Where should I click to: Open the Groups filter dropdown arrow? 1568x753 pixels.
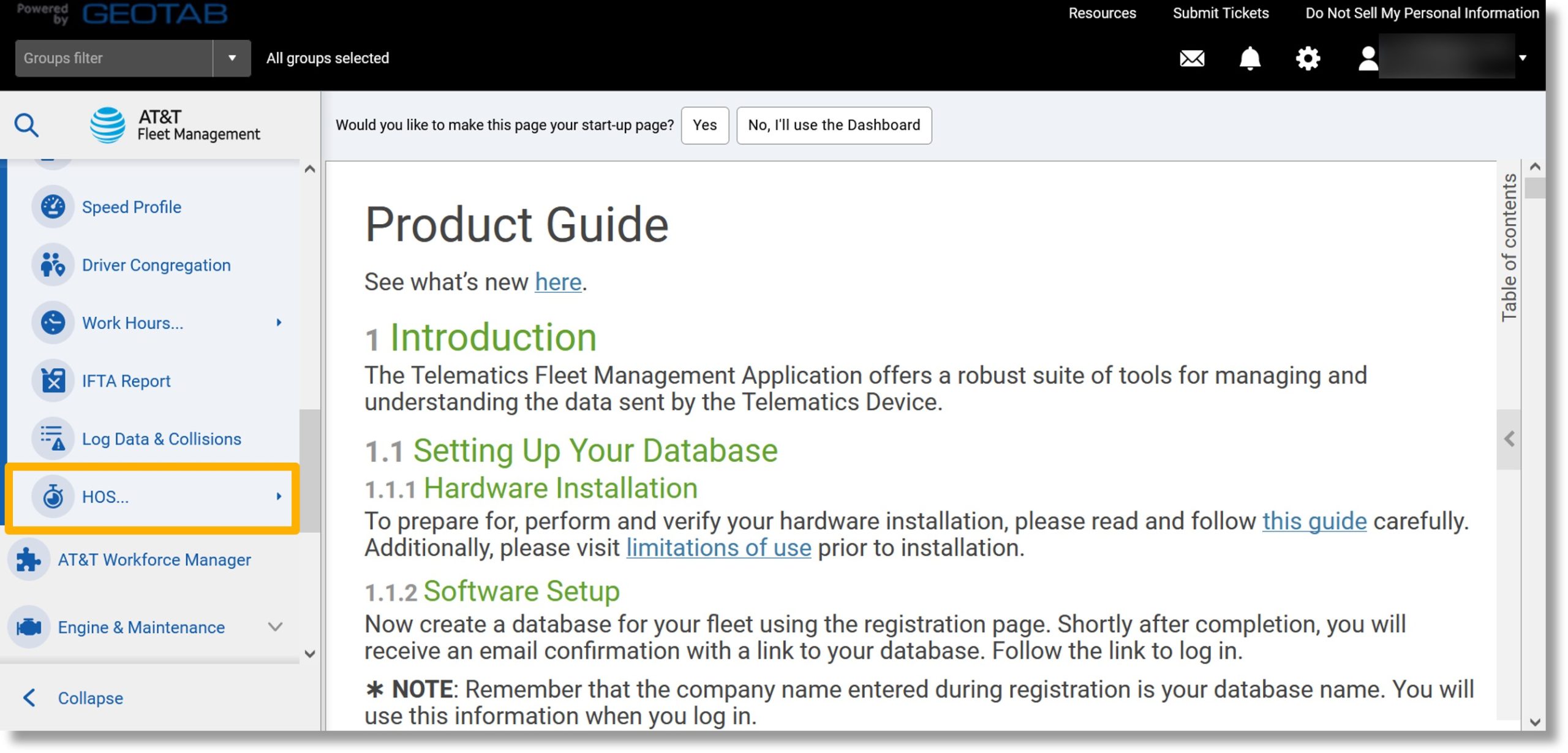[x=232, y=58]
